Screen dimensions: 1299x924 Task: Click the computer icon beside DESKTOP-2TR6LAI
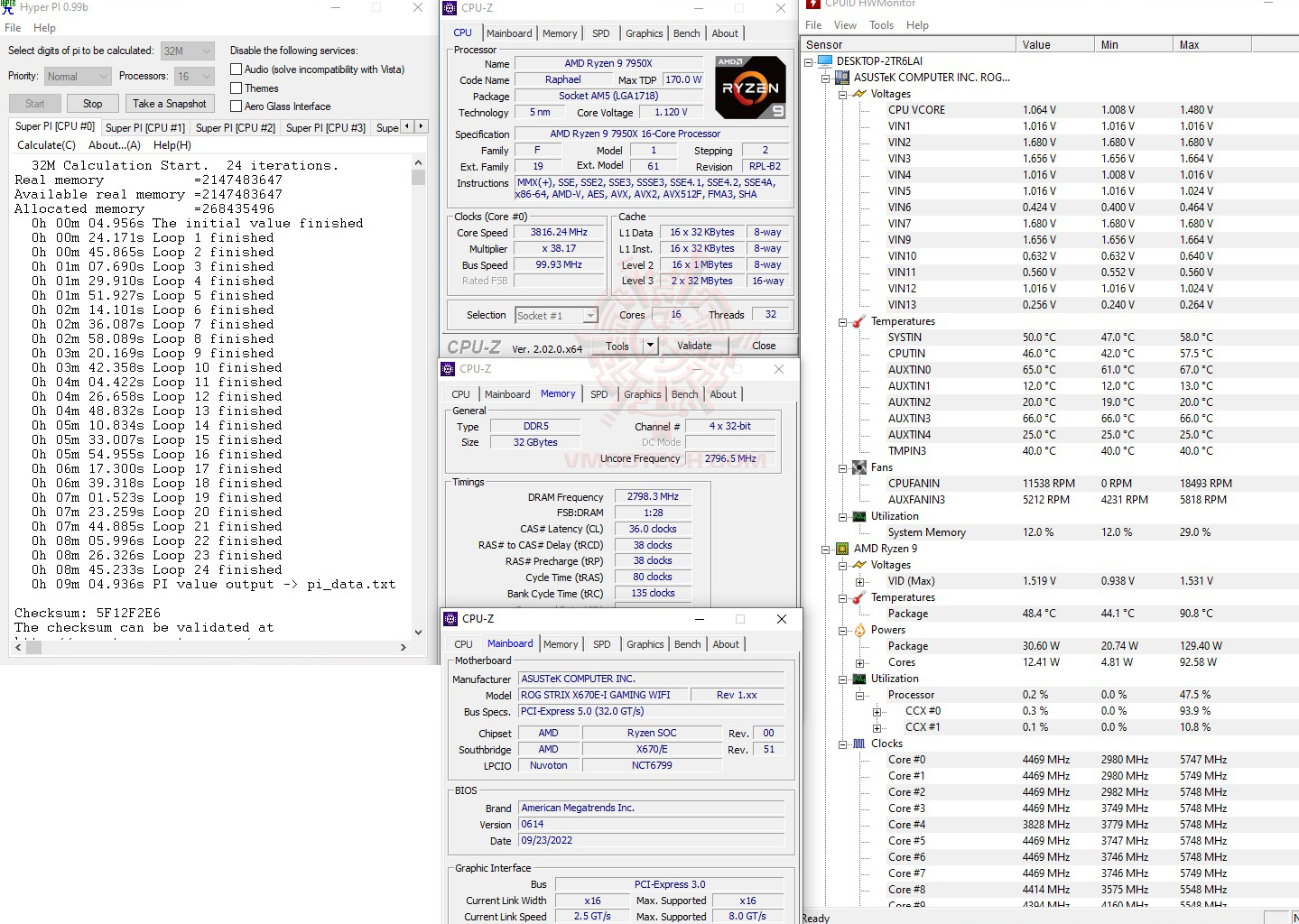[x=824, y=61]
